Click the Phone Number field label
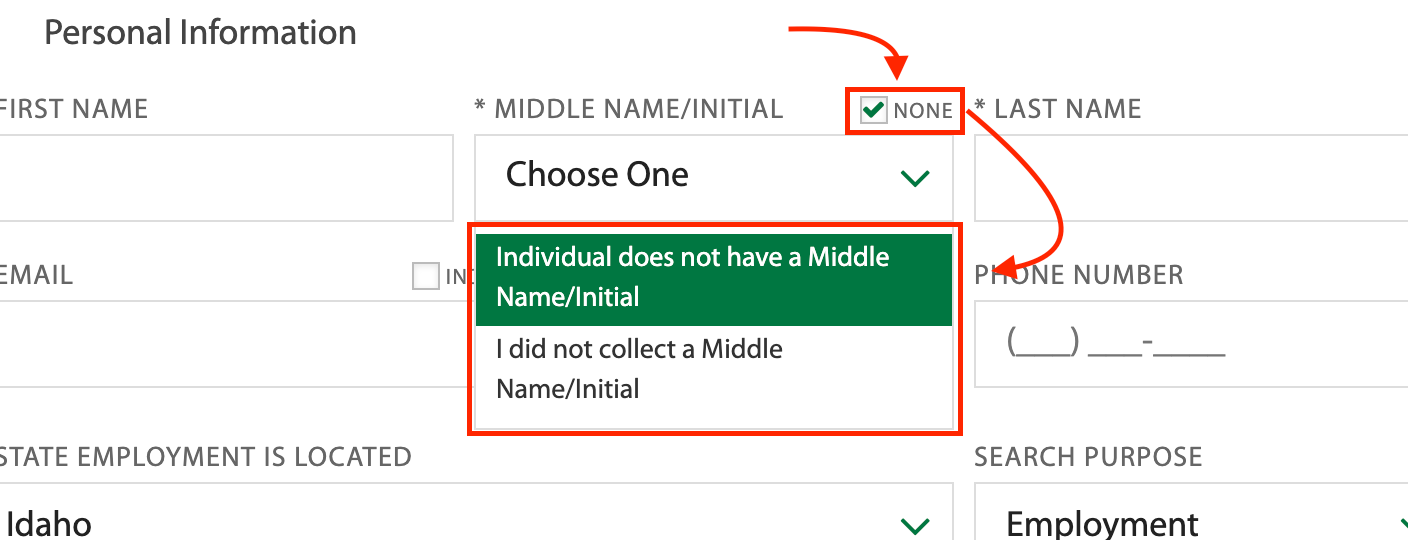The width and height of the screenshot is (1408, 540). pos(1080,275)
